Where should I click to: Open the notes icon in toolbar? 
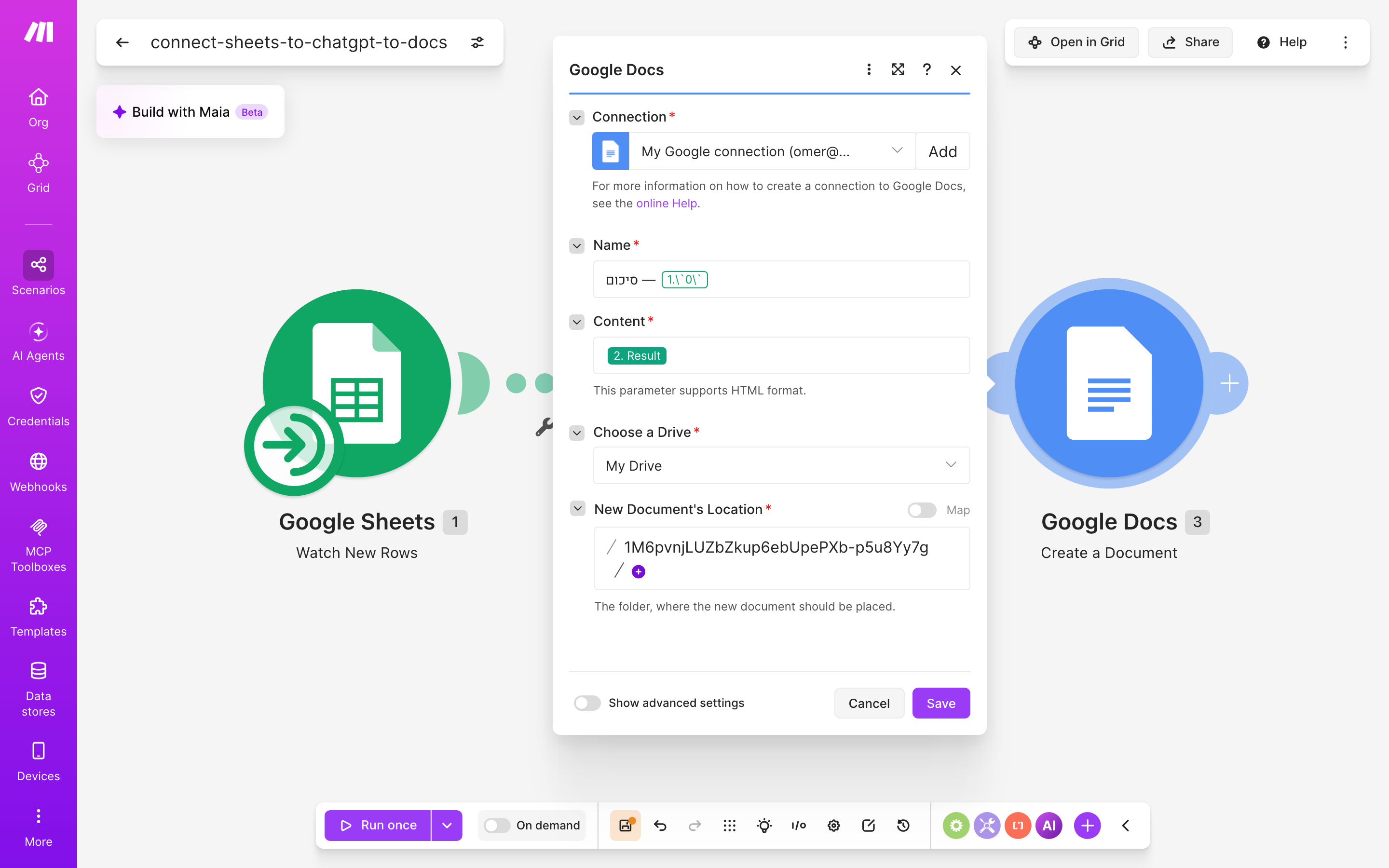tap(868, 826)
